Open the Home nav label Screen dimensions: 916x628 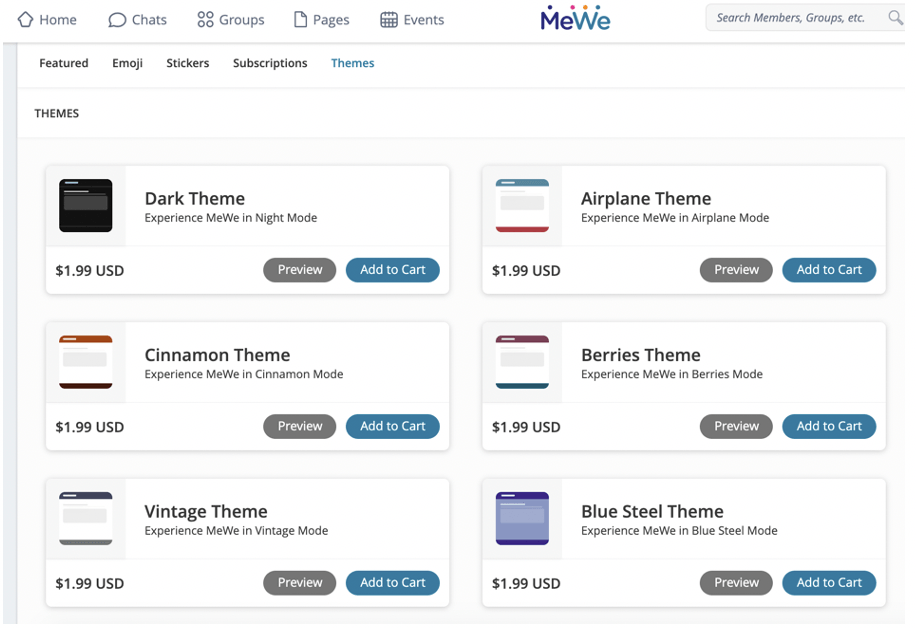pos(58,20)
